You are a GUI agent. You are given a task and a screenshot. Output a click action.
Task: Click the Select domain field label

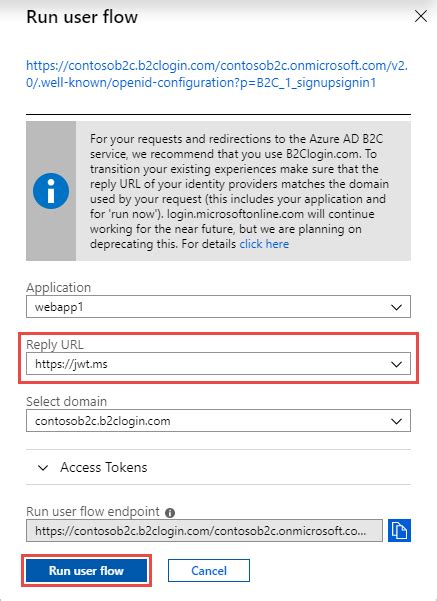pos(66,401)
